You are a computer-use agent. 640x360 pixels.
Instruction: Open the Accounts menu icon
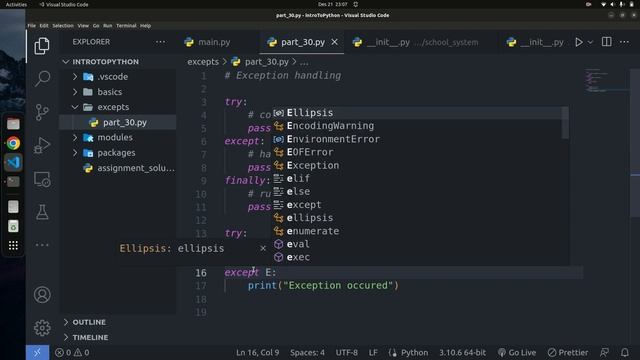(42, 295)
